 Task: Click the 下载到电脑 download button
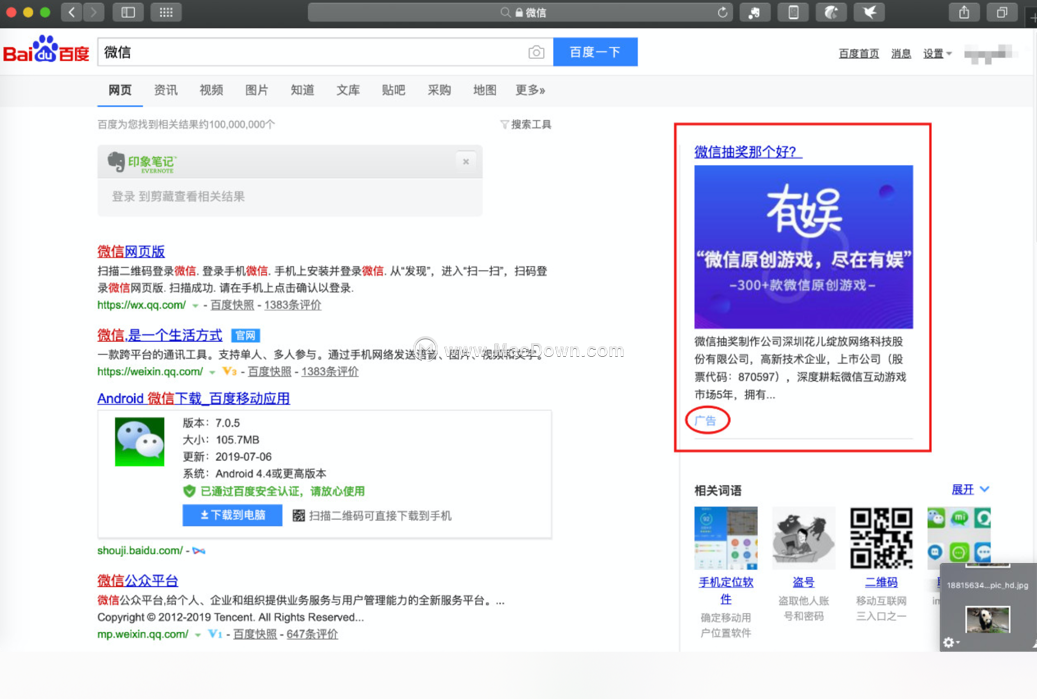[x=232, y=515]
